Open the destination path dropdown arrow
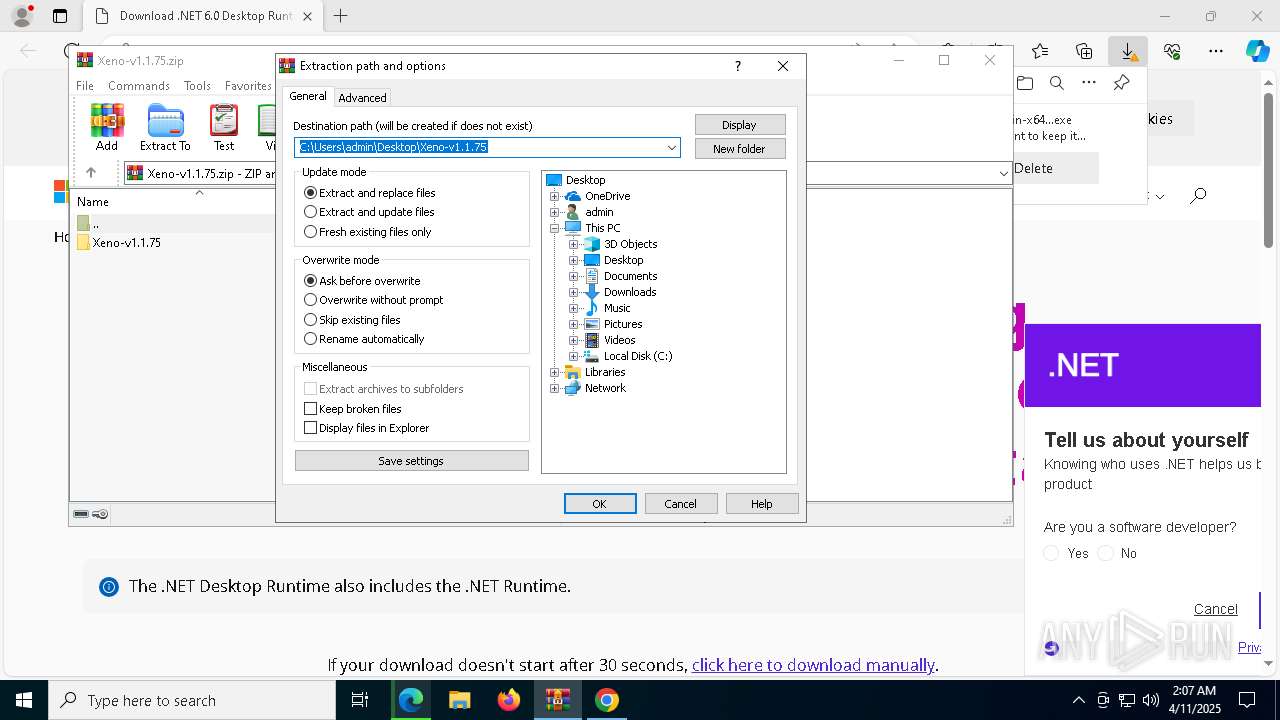 coord(672,148)
